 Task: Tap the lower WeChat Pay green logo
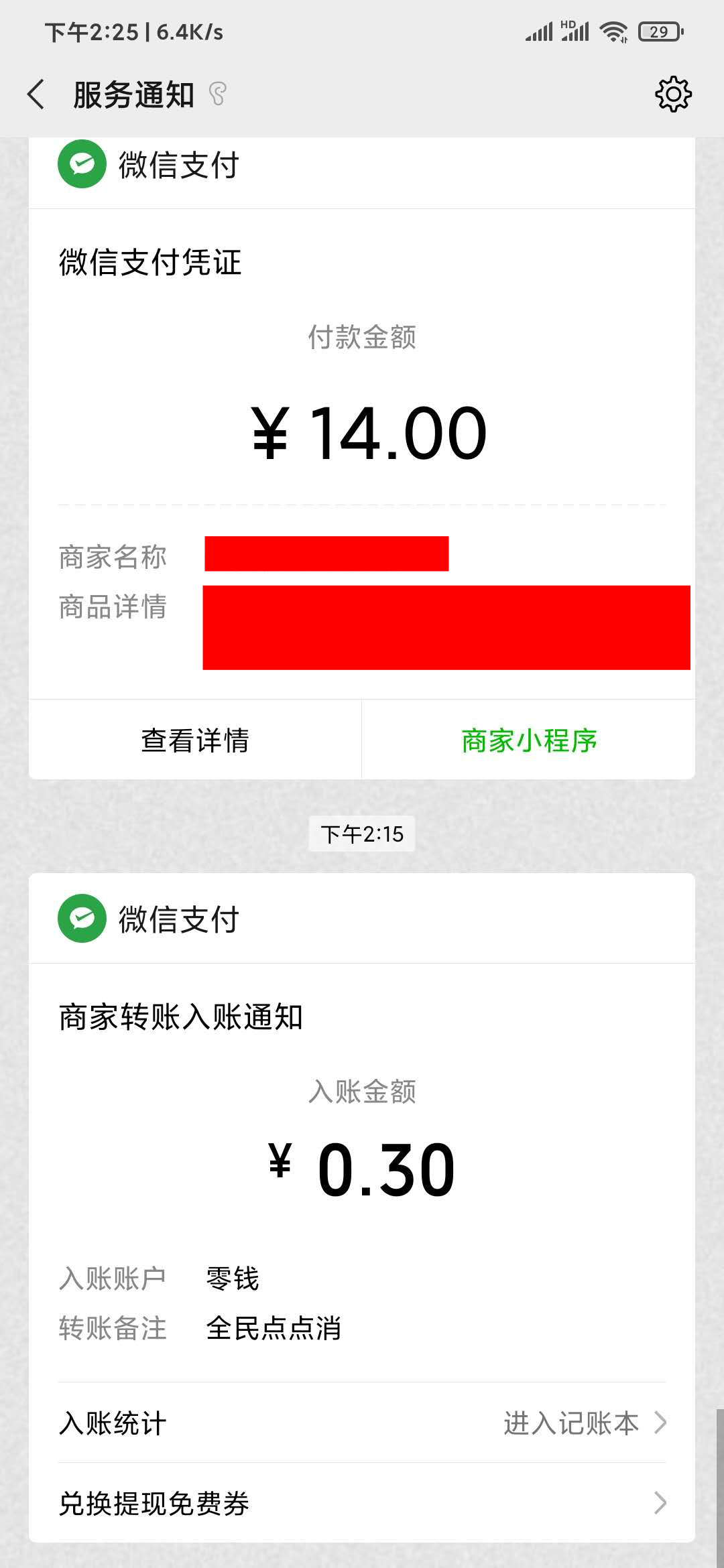82,919
